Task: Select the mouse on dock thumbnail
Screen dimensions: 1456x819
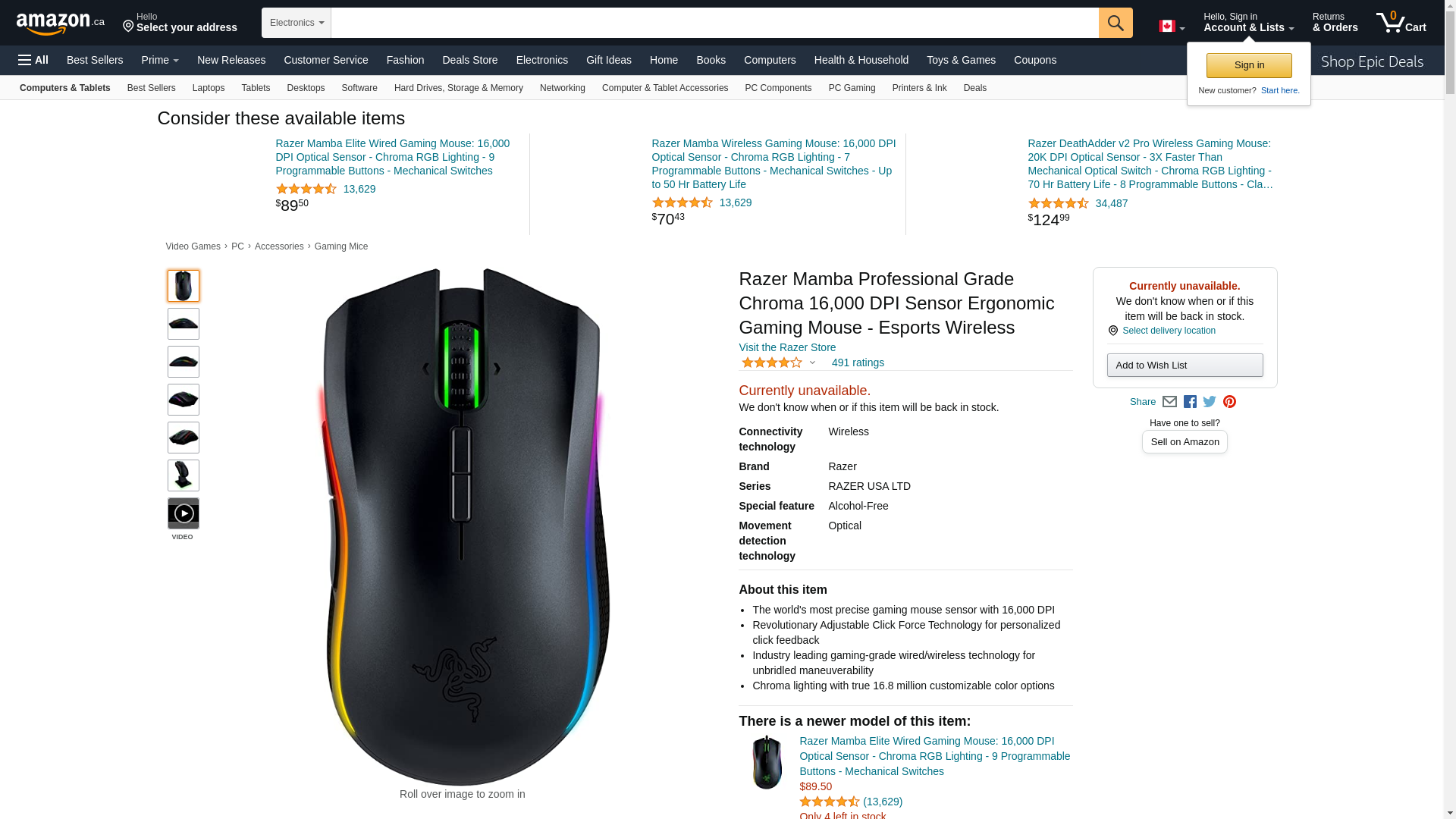Action: pos(184,475)
